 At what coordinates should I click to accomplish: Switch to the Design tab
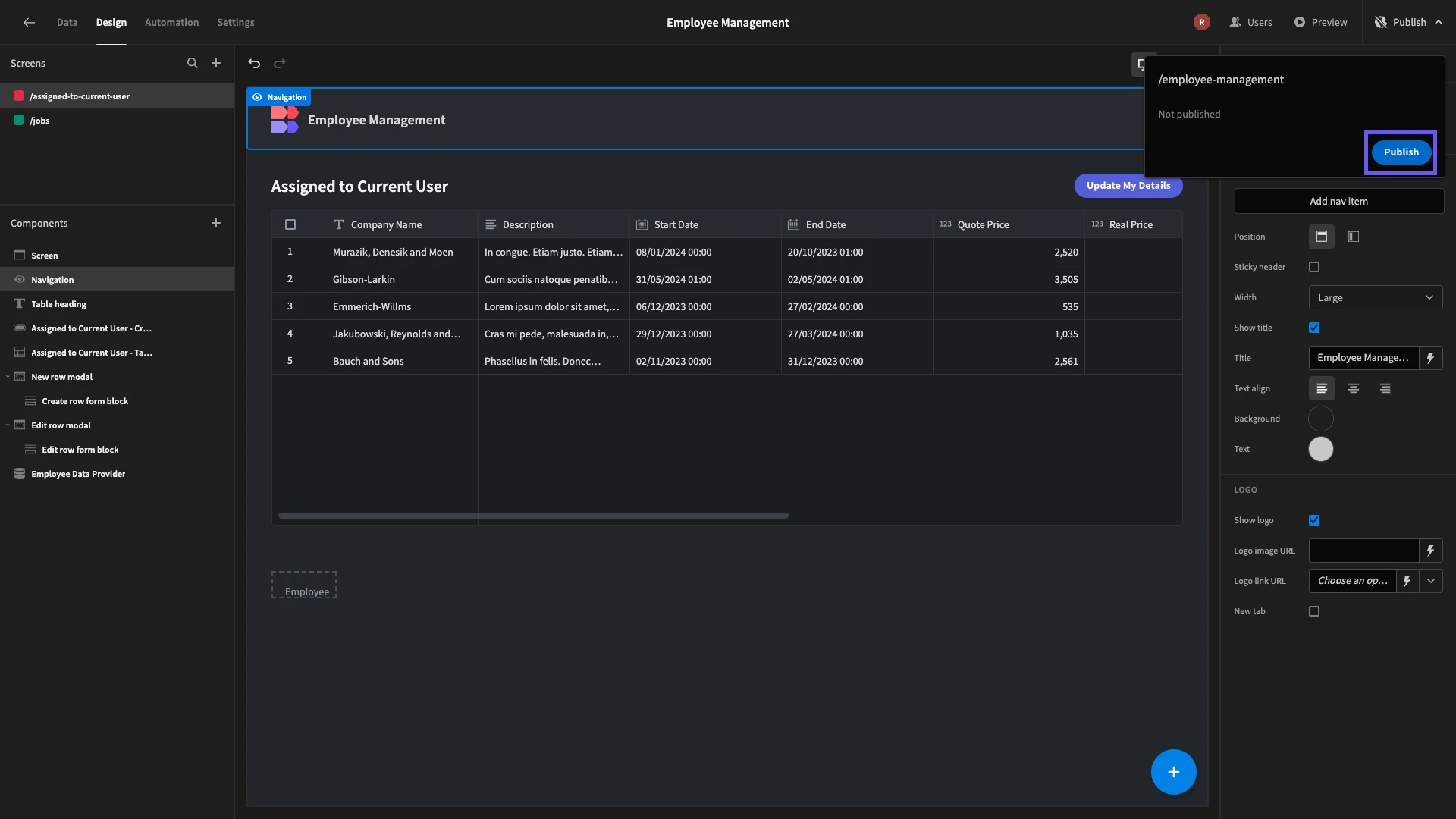click(x=111, y=23)
